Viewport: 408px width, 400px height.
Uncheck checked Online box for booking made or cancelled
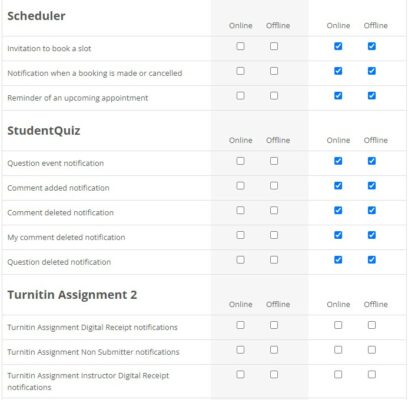[x=338, y=71]
